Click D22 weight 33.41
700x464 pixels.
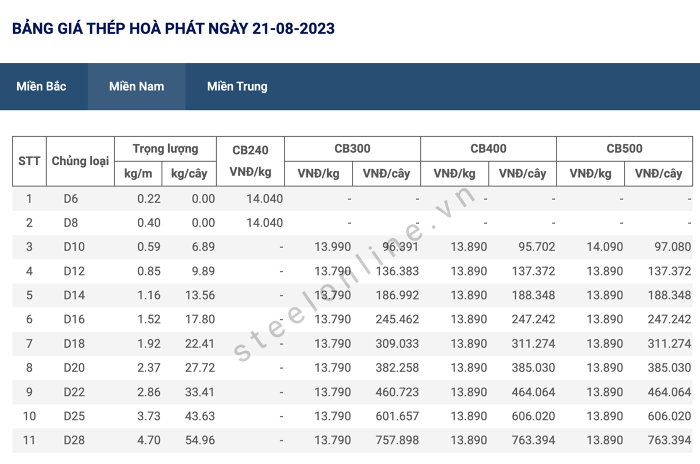[200, 392]
